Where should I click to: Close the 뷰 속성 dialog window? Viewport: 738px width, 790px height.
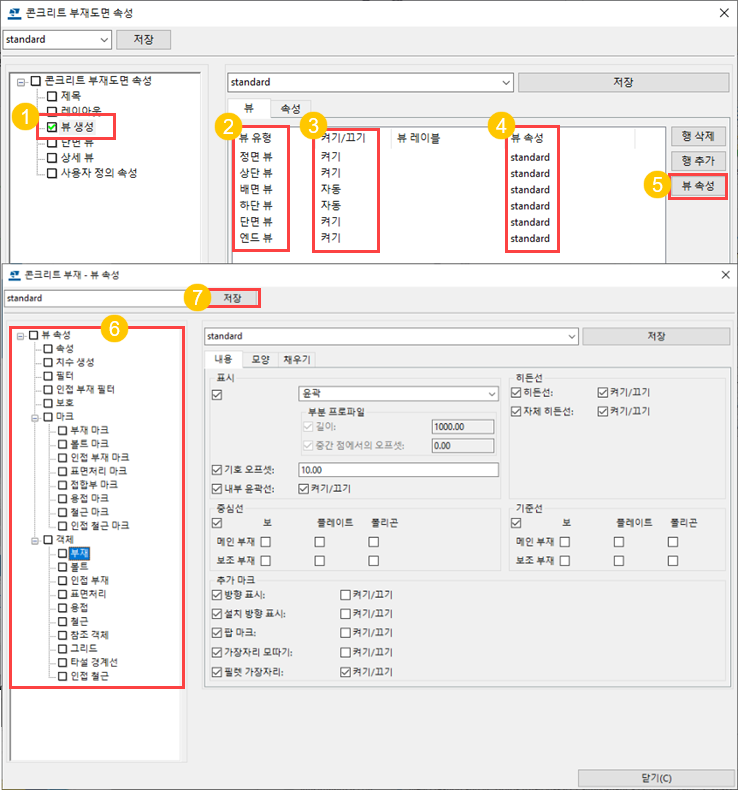(725, 275)
